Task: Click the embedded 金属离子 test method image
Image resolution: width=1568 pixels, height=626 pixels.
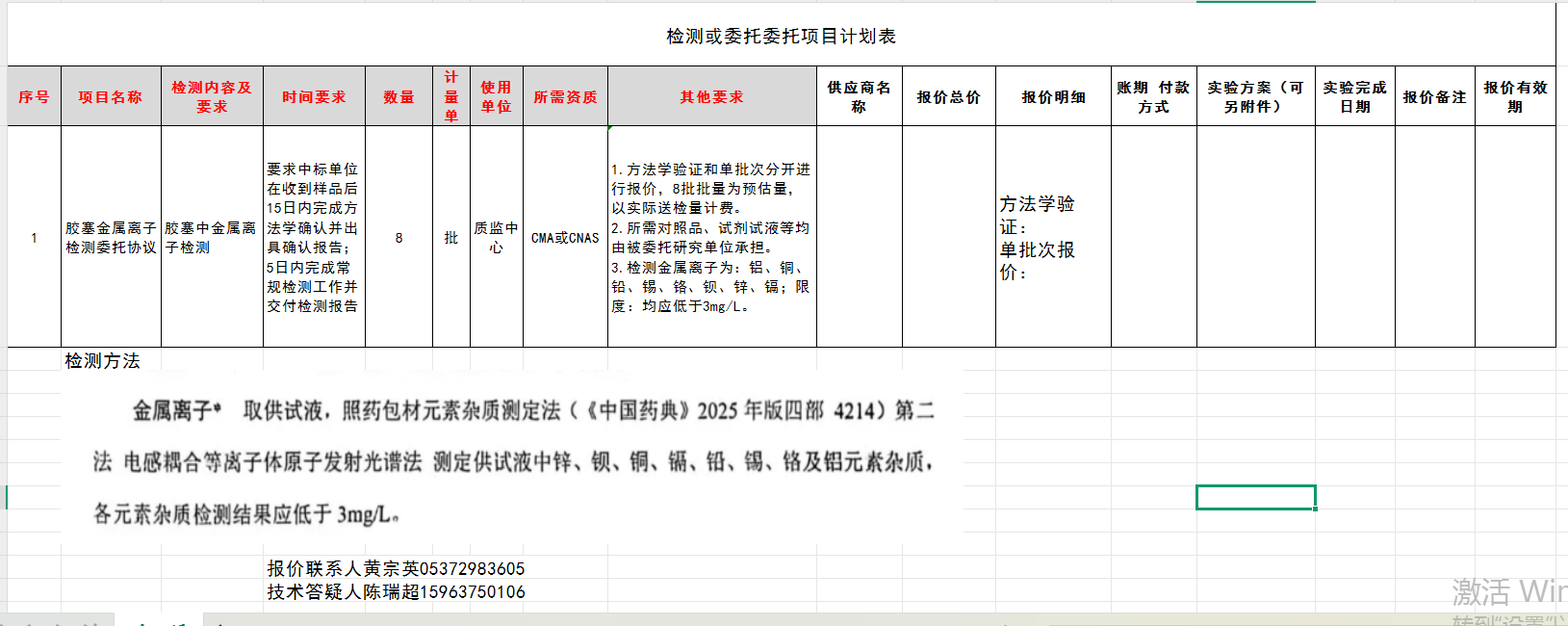Action: (x=512, y=462)
